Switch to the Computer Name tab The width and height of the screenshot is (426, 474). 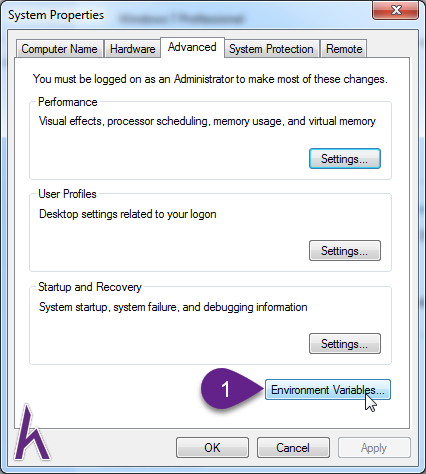(60, 49)
